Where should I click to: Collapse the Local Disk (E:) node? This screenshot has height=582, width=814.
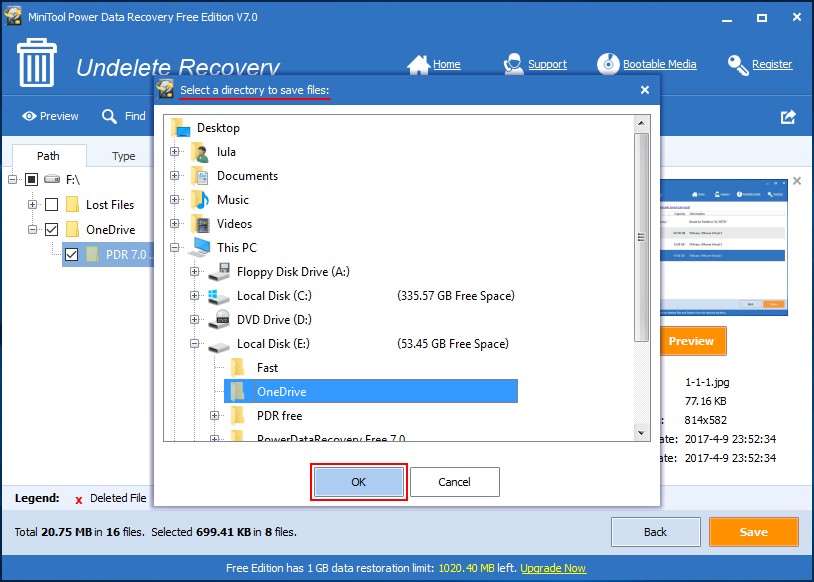pyautogui.click(x=194, y=344)
